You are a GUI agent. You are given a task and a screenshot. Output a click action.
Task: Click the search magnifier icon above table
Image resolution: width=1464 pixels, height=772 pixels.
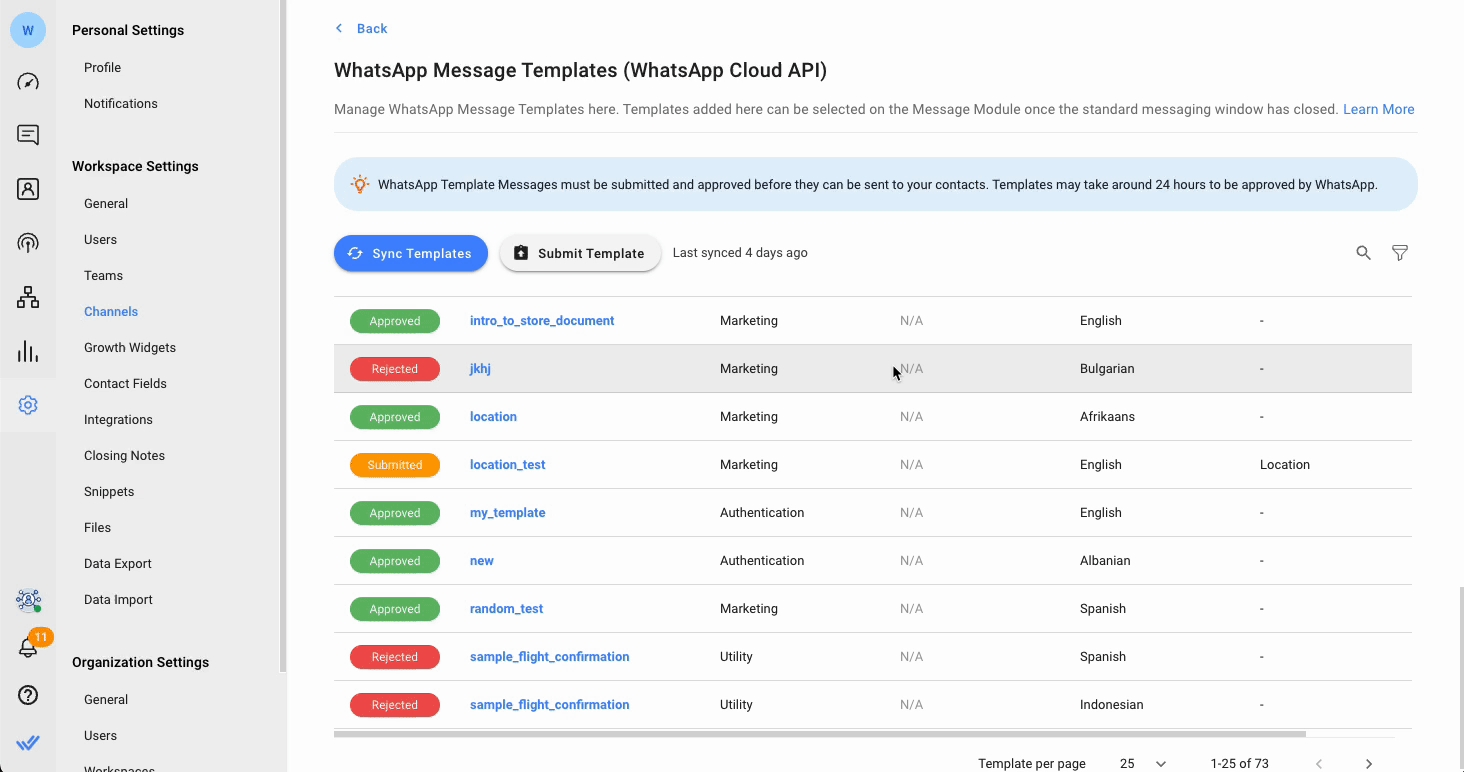click(1363, 253)
